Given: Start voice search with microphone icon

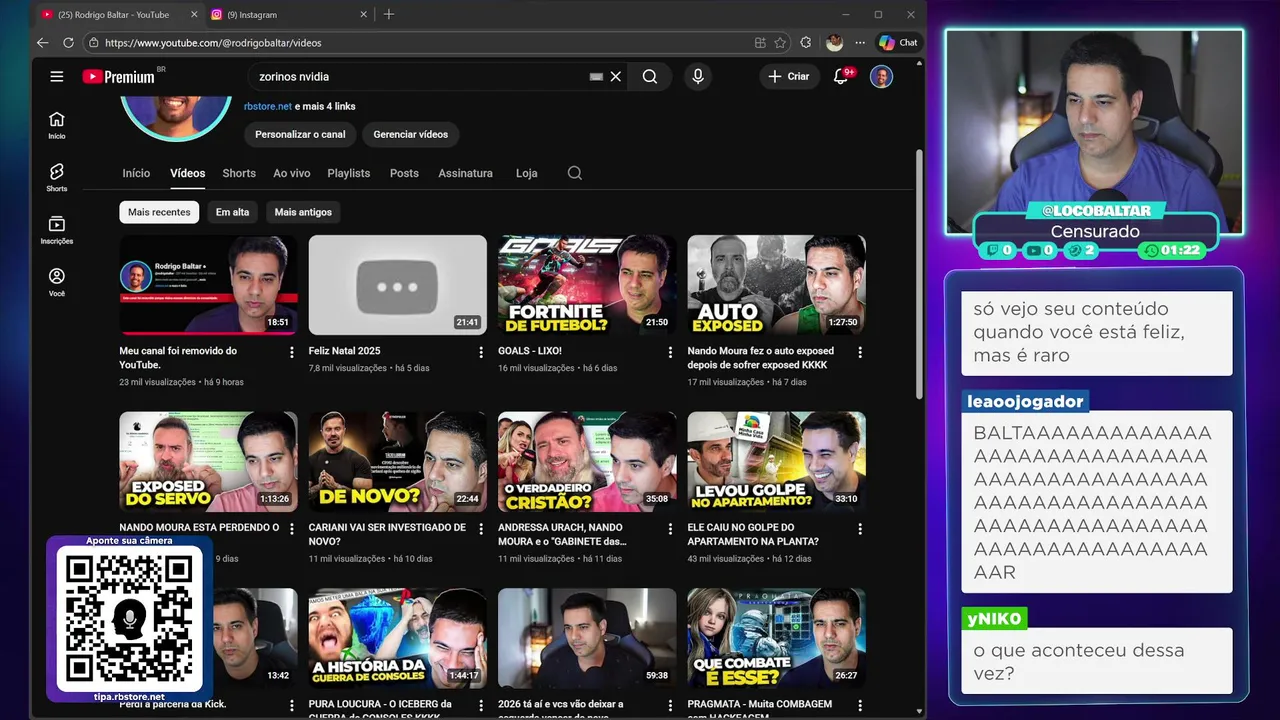Looking at the screenshot, I should click(698, 76).
